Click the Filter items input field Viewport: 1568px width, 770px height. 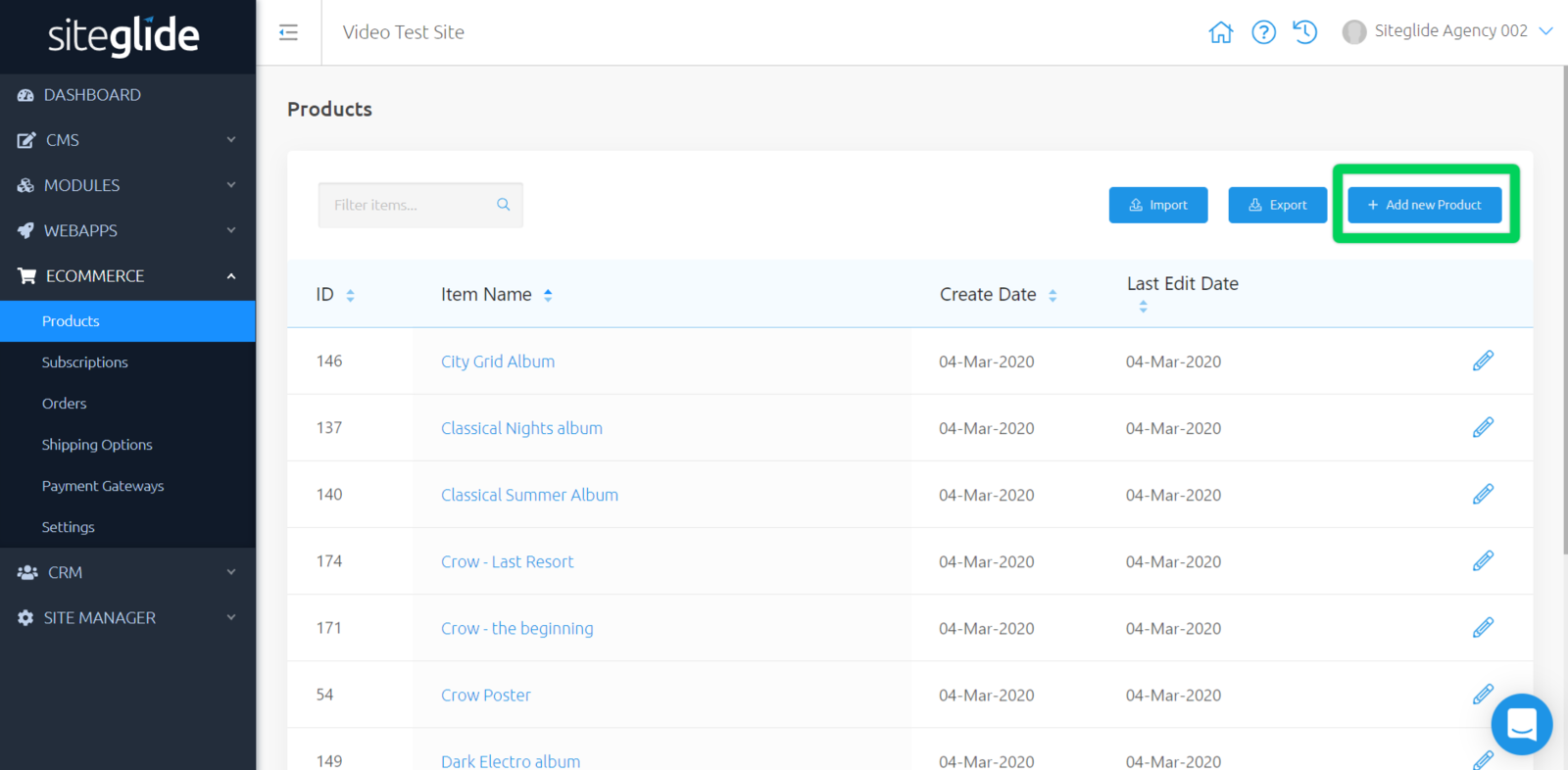[x=407, y=205]
